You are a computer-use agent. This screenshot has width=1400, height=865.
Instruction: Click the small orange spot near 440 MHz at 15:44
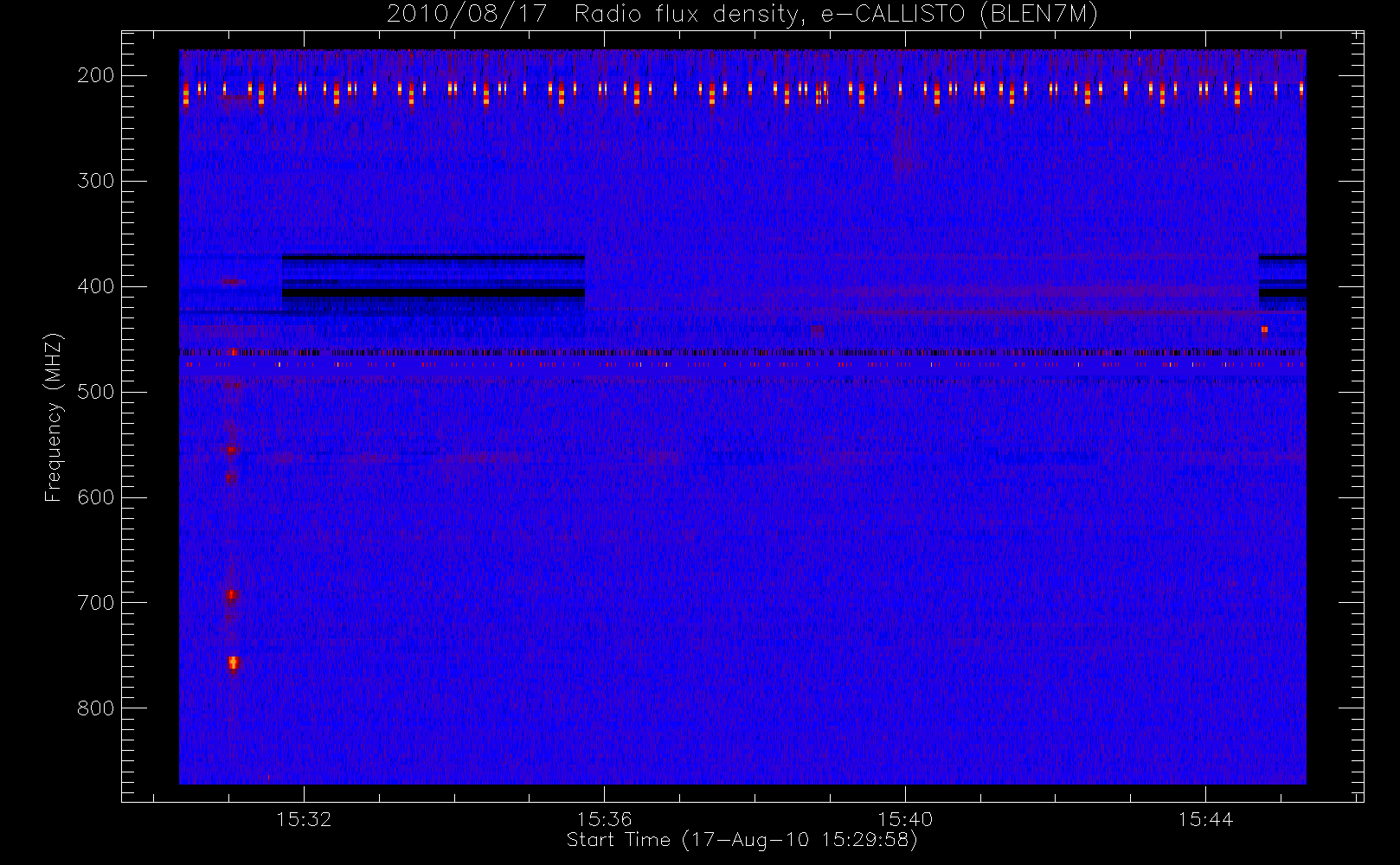pos(1264,330)
